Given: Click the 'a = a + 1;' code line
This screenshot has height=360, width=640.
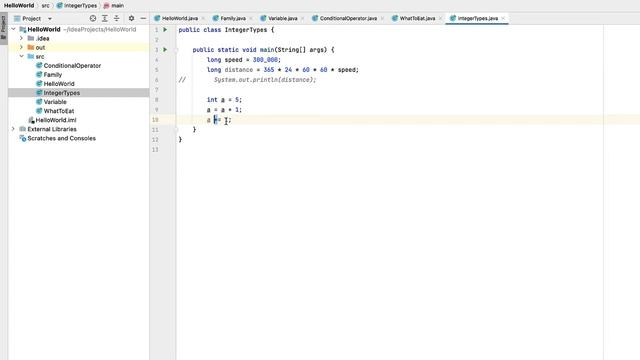Looking at the screenshot, I should click(x=224, y=110).
